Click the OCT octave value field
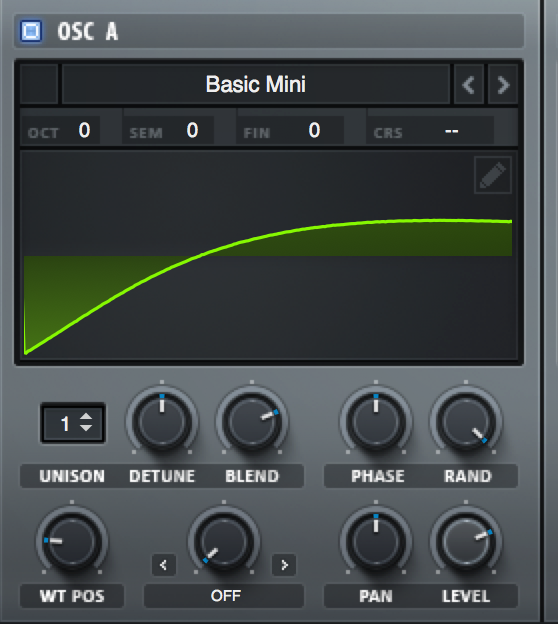558x624 pixels. coord(60,131)
